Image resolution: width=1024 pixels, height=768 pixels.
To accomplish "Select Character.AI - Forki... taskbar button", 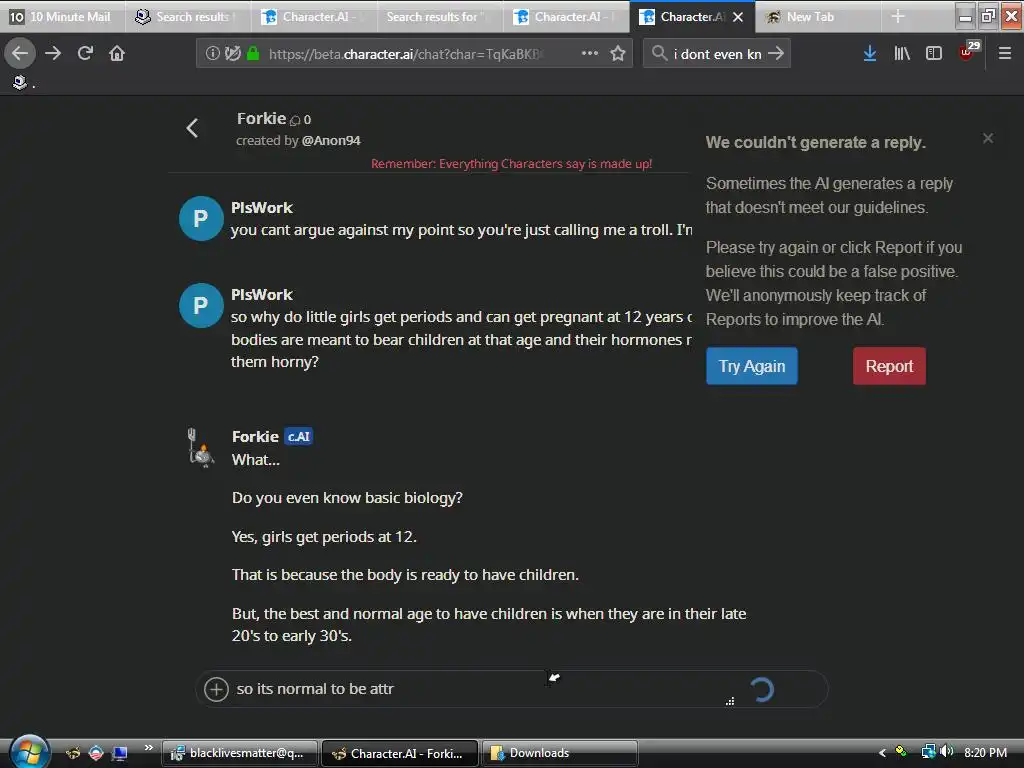I will (x=400, y=753).
